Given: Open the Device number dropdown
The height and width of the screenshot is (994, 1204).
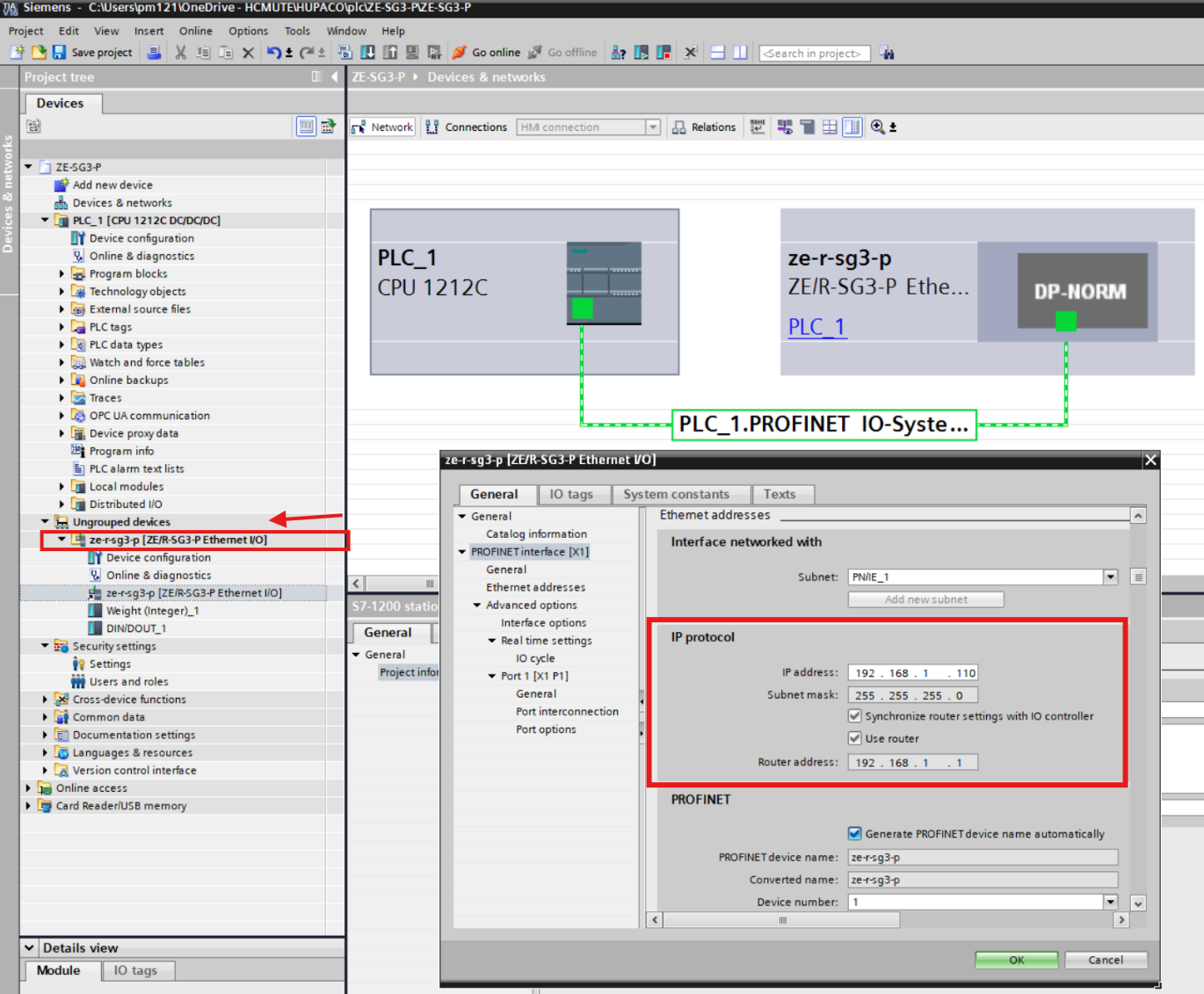Looking at the screenshot, I should 1111,902.
